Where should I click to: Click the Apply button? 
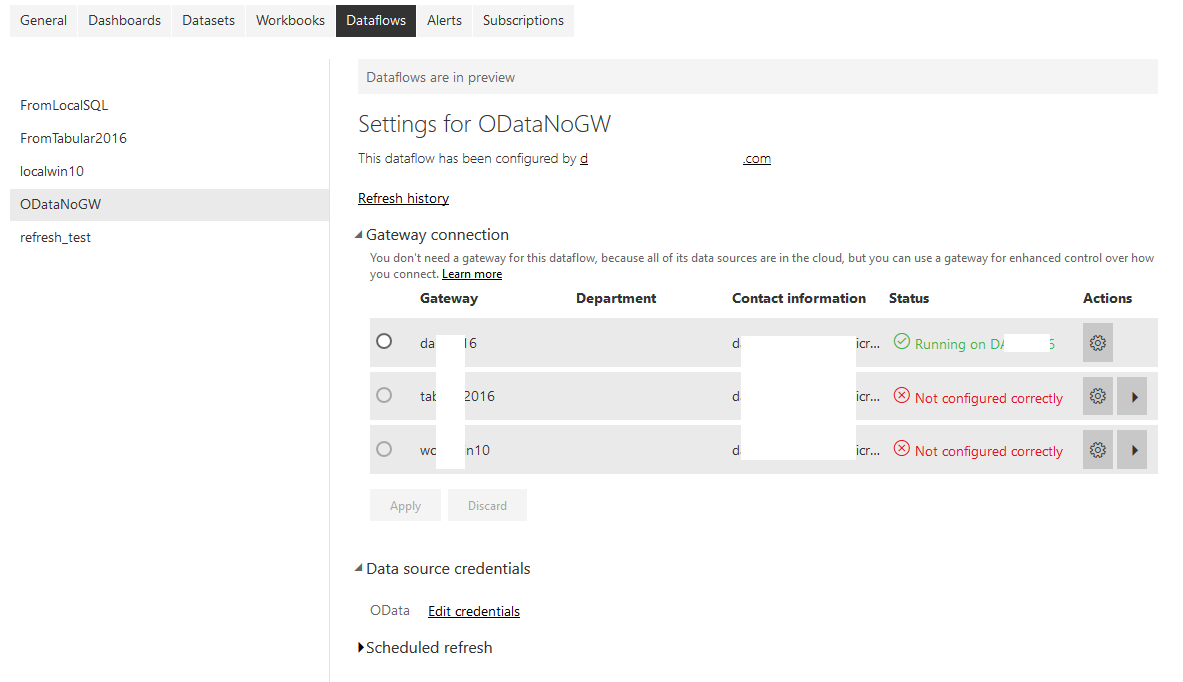pyautogui.click(x=405, y=505)
